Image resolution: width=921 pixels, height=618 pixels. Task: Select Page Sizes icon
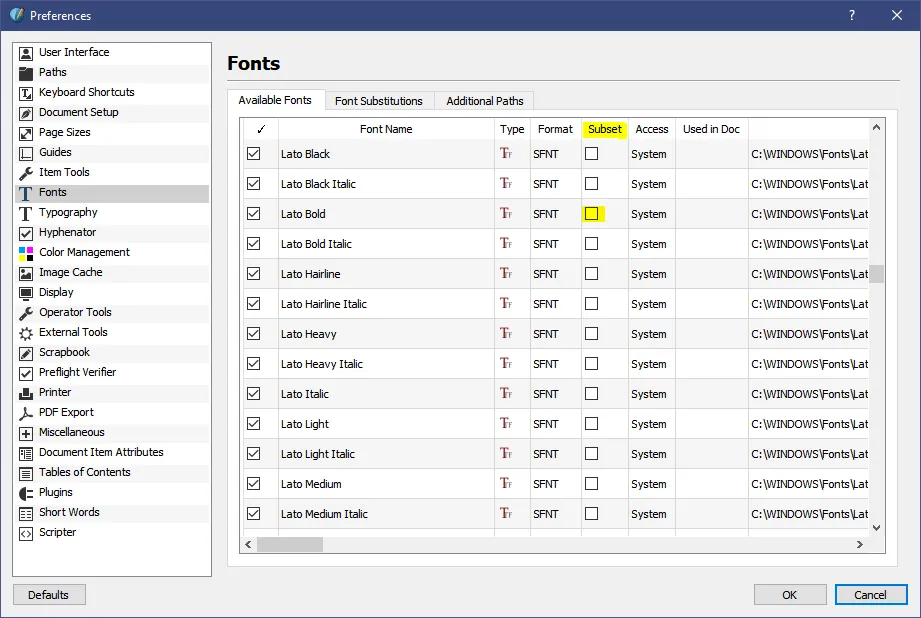26,133
